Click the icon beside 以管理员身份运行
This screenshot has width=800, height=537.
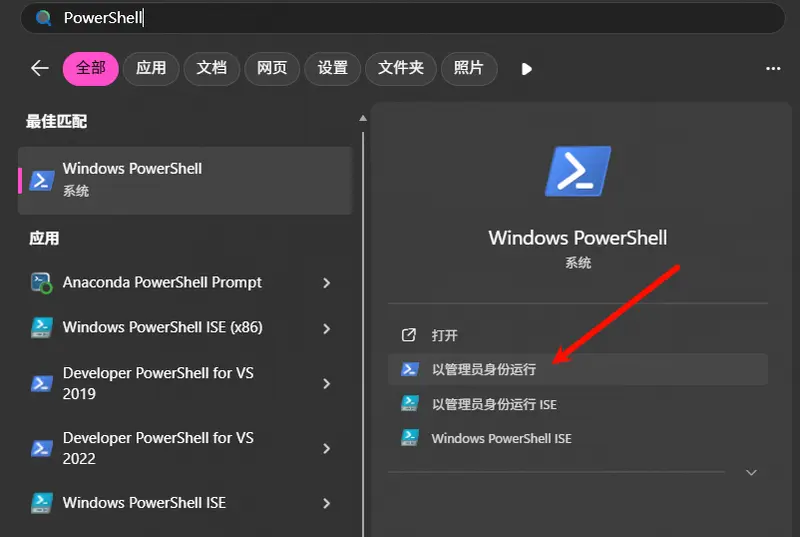tap(410, 369)
